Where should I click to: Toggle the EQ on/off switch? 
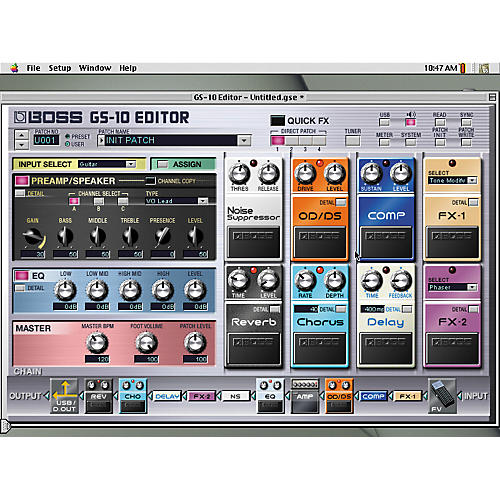pos(22,276)
